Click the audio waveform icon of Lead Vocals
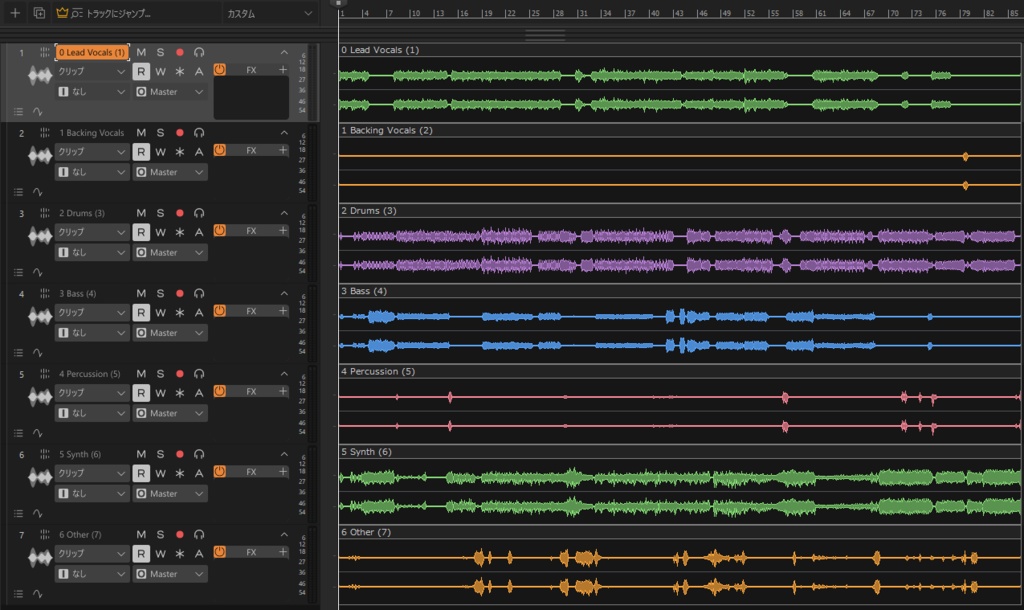This screenshot has height=610, width=1024. (40, 76)
